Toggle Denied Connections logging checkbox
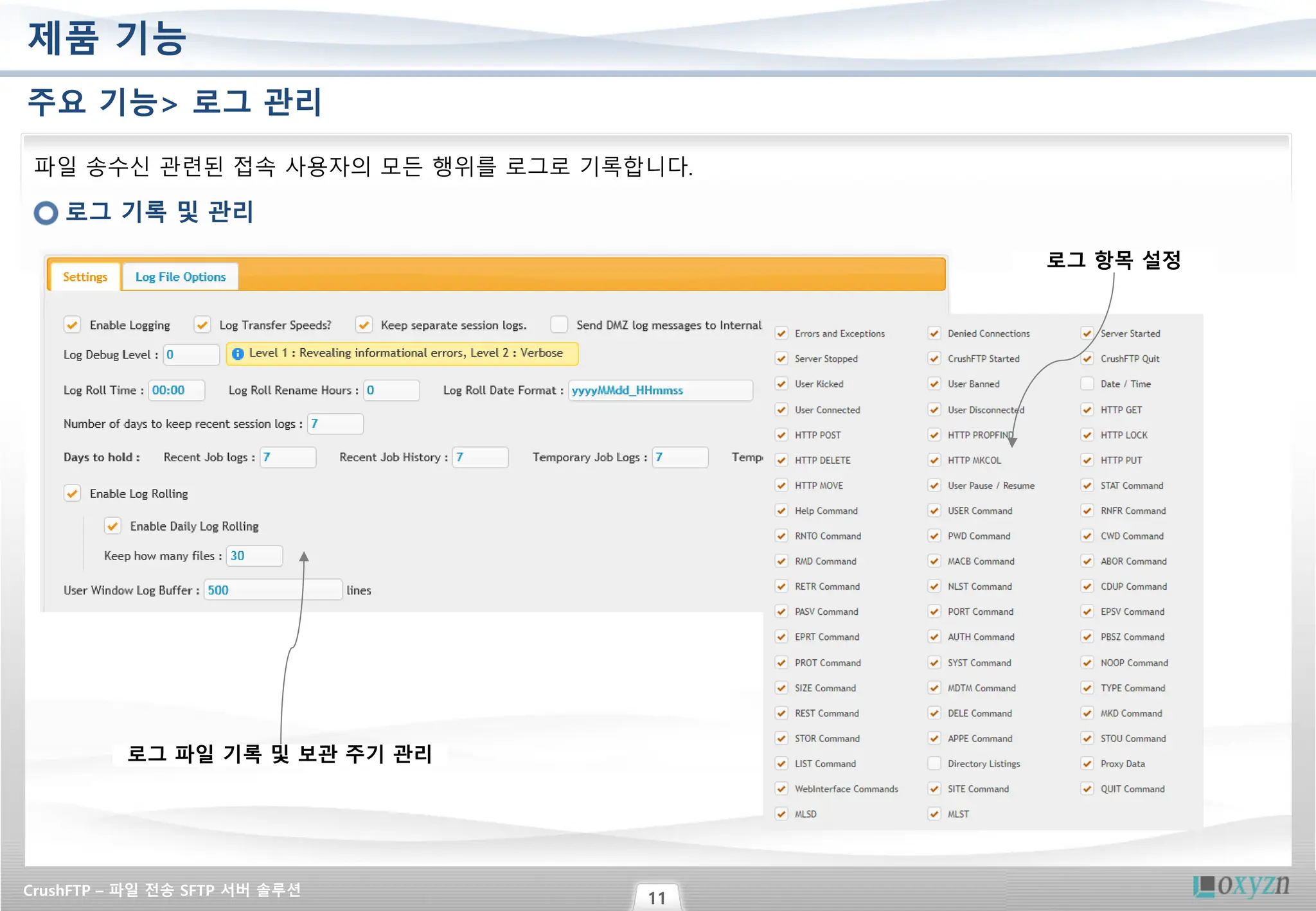 coord(934,333)
